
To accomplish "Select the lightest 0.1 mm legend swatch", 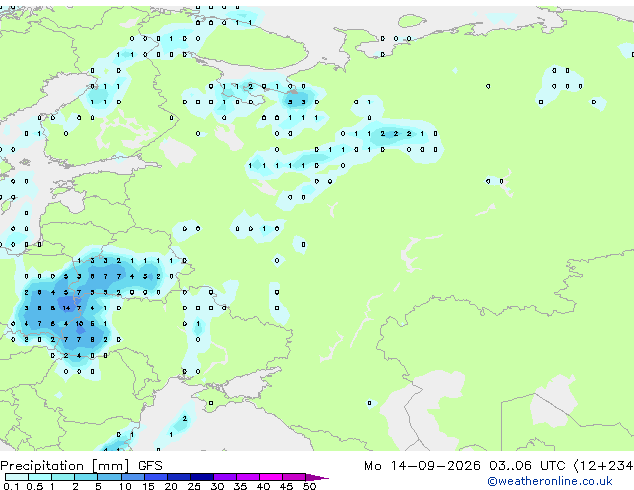I will click(x=17, y=477).
